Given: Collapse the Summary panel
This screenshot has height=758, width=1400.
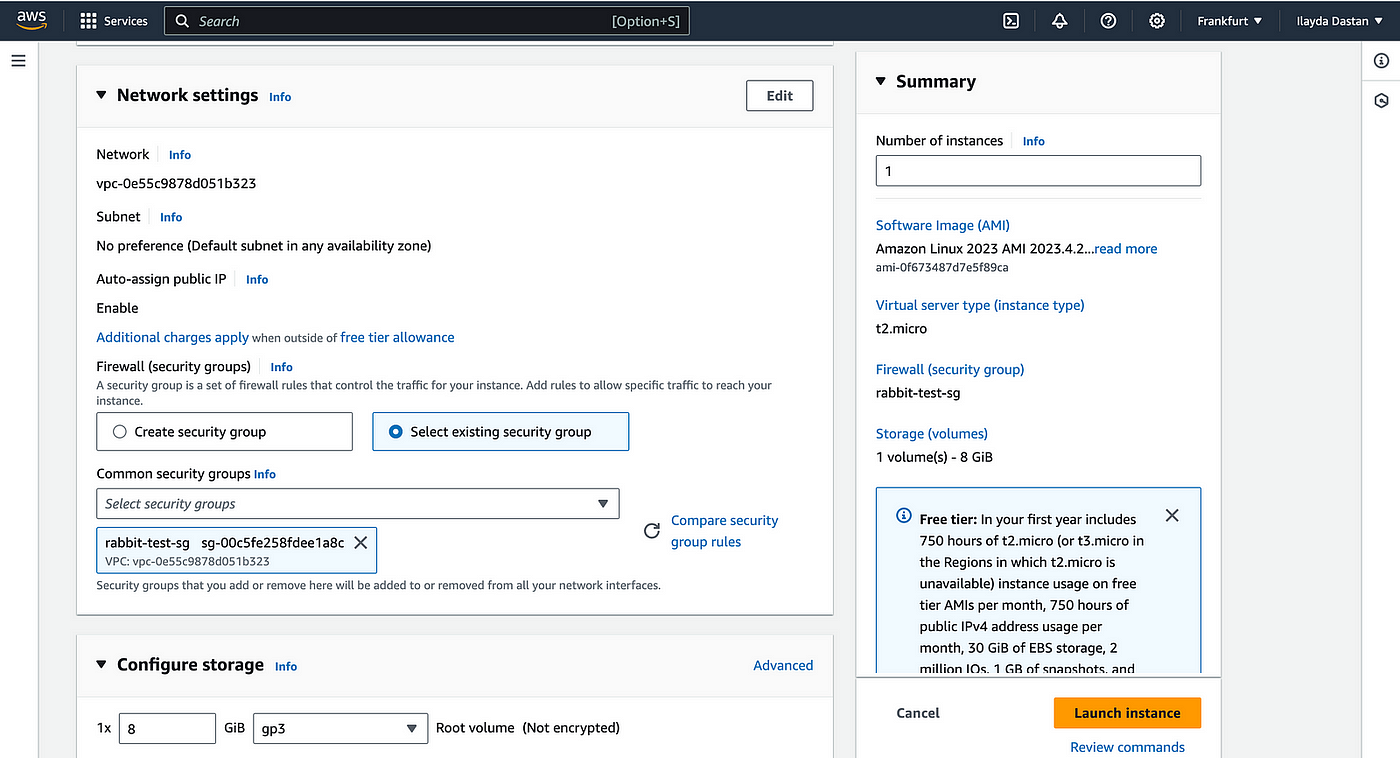Looking at the screenshot, I should coord(881,82).
